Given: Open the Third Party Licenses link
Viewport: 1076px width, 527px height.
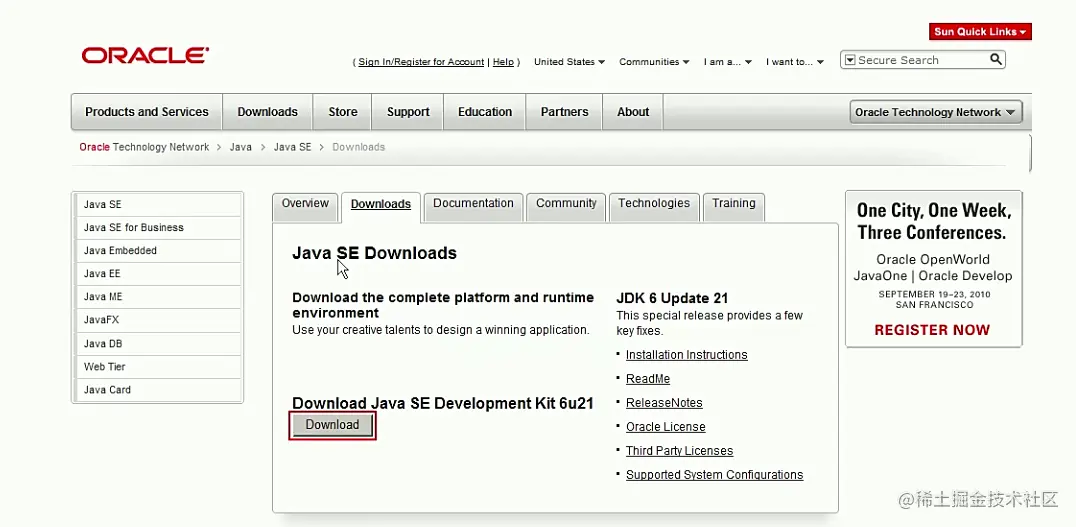Looking at the screenshot, I should point(679,451).
